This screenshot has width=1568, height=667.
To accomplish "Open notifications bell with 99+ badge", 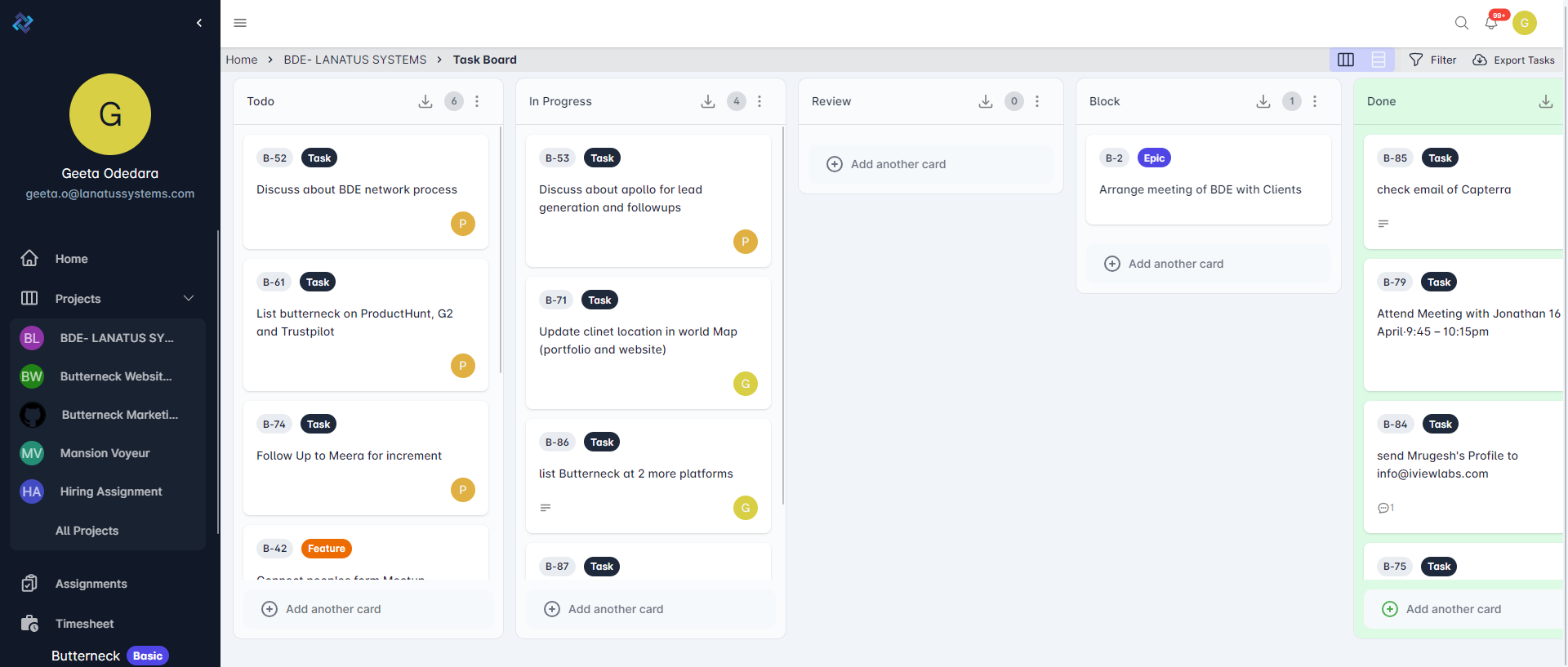I will point(1492,23).
